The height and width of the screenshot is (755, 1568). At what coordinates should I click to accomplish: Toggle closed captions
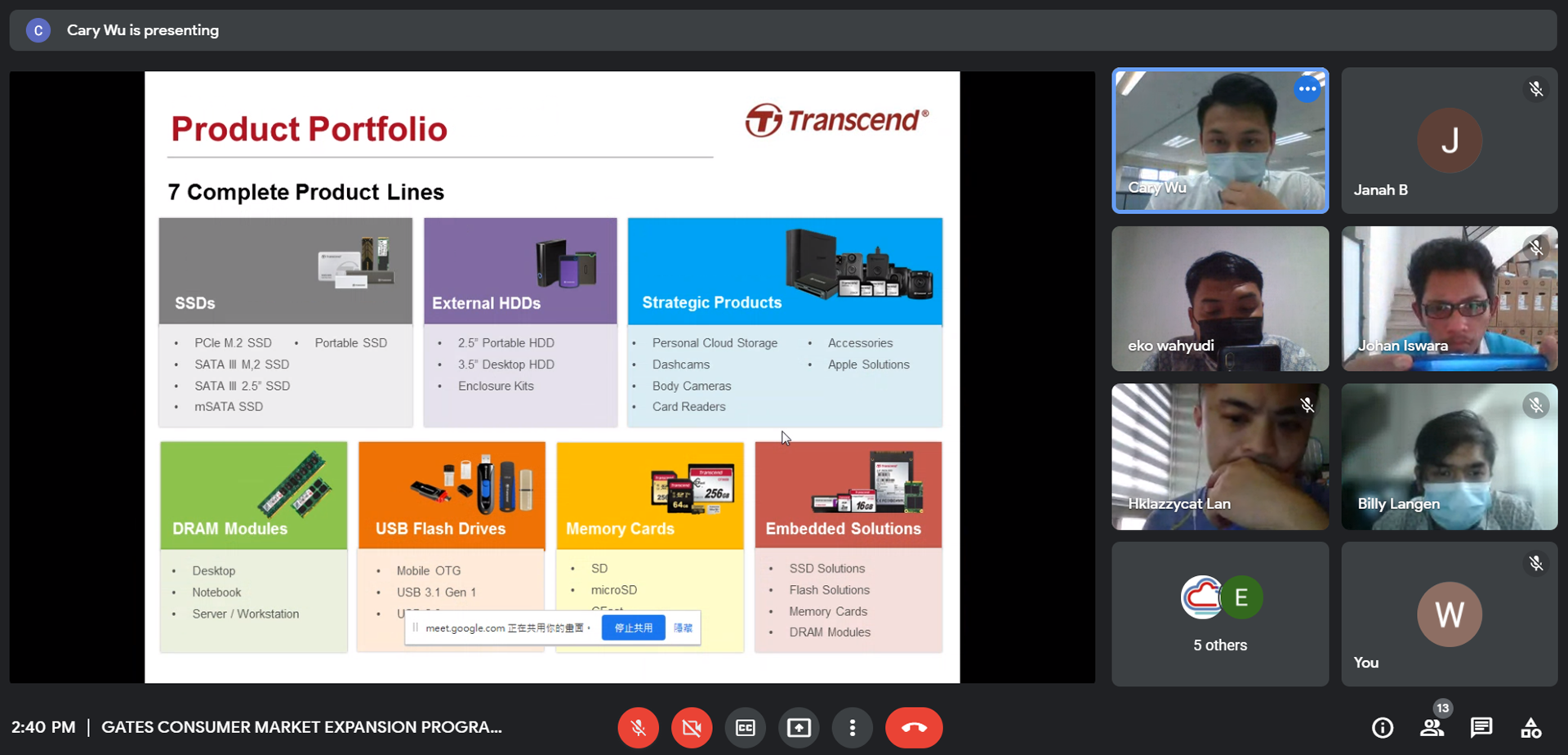pyautogui.click(x=746, y=727)
